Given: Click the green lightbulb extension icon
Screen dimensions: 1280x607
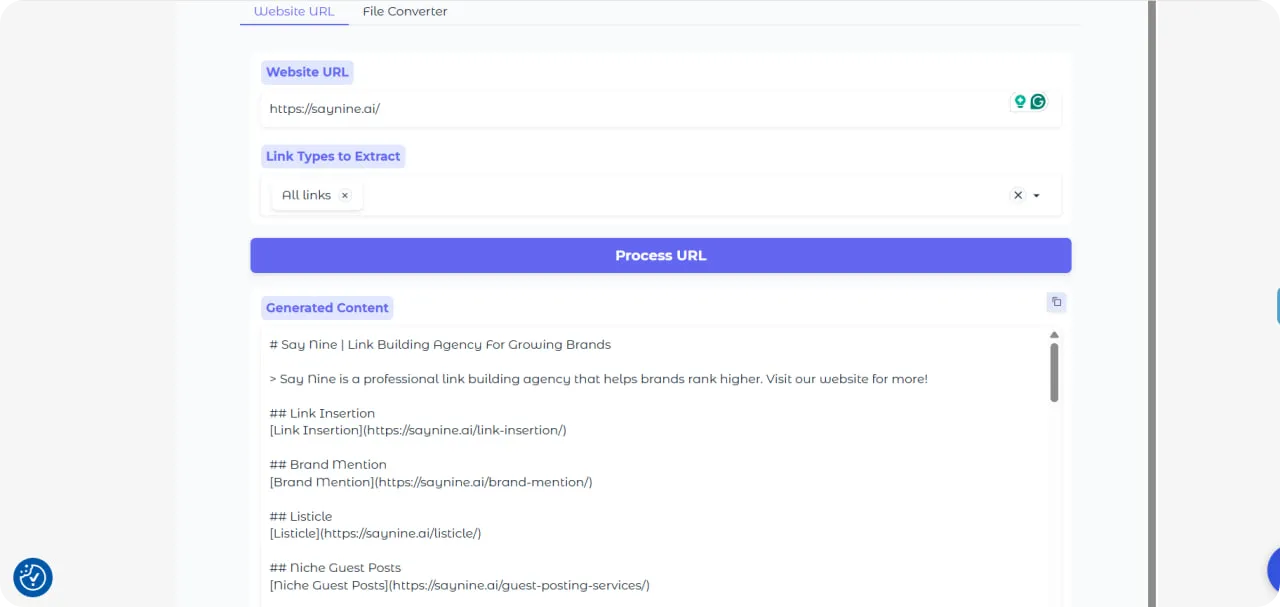Looking at the screenshot, I should (x=1020, y=102).
